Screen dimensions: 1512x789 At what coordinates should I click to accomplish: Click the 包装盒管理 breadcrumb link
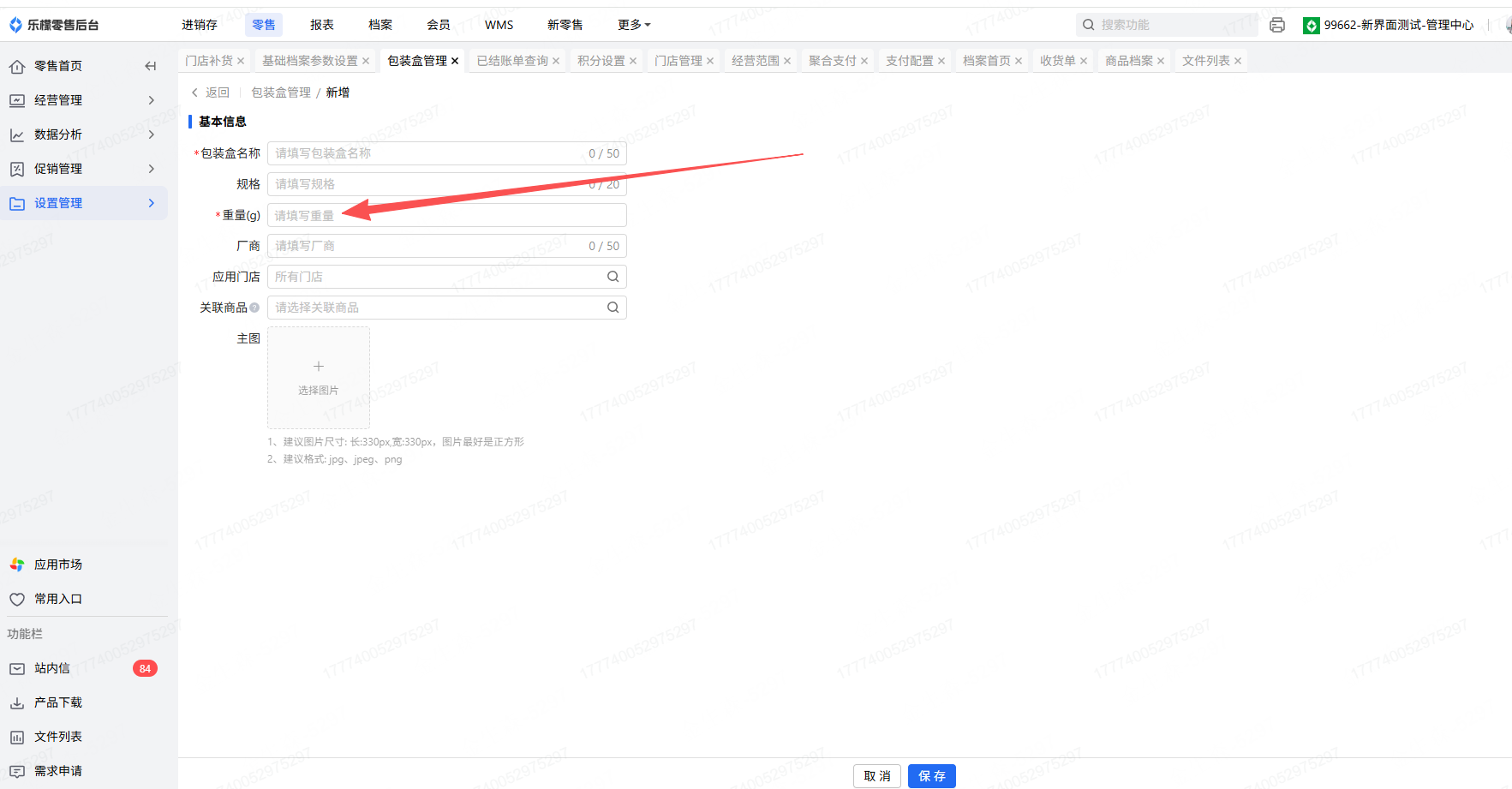pos(281,93)
